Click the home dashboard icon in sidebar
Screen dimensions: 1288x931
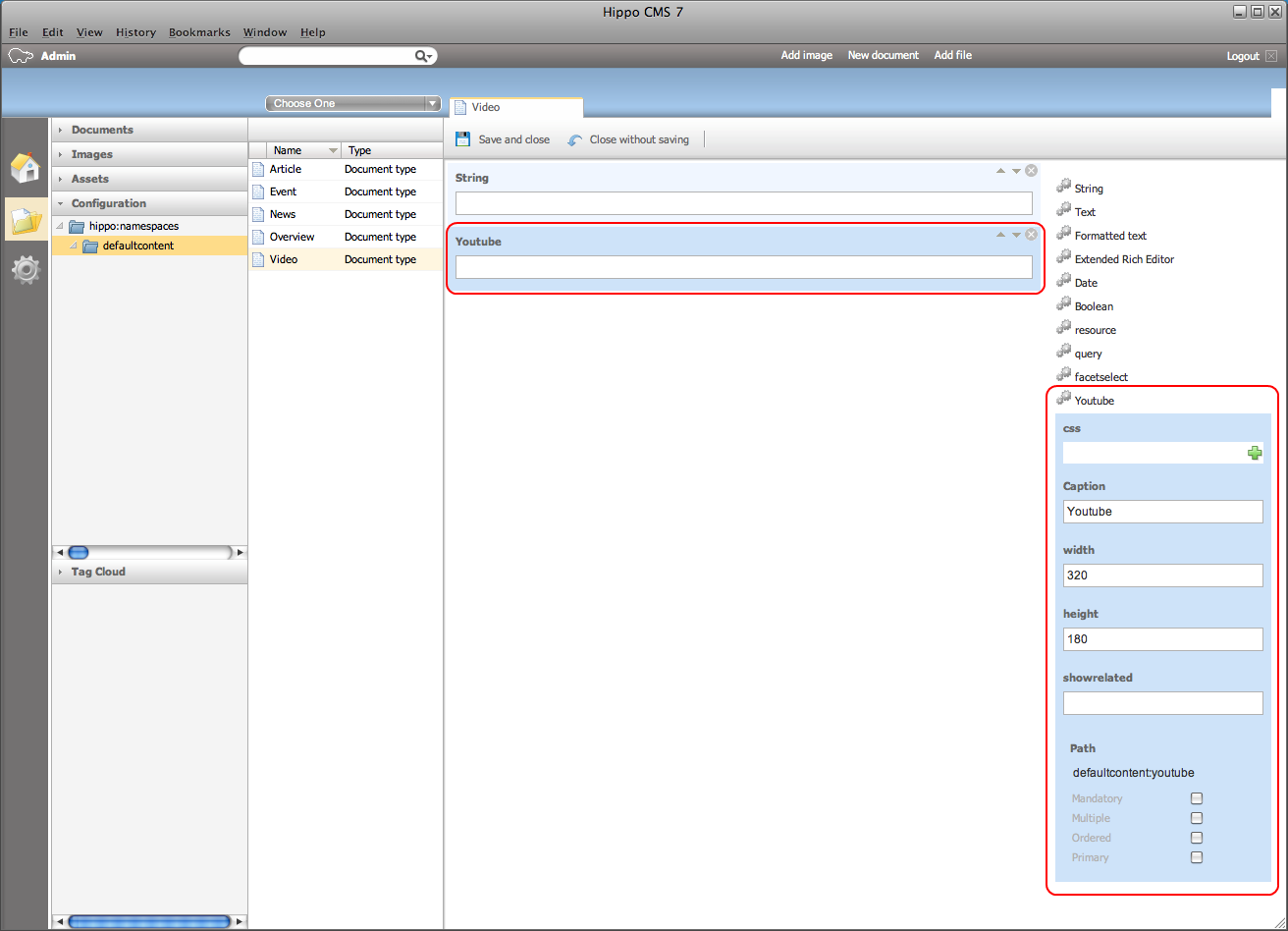[26, 168]
